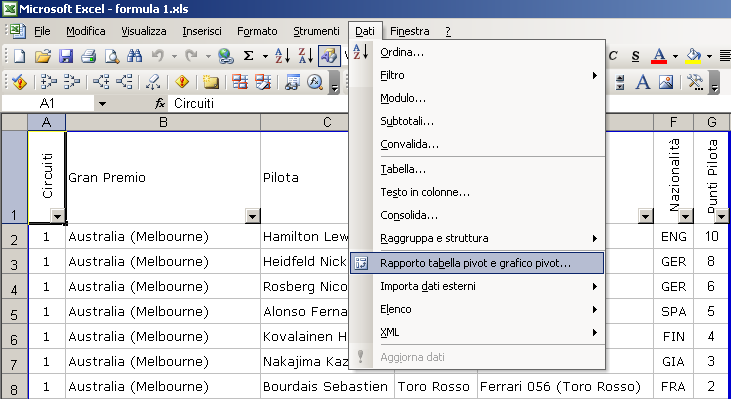Click the Image control picture icon

[x=666, y=83]
